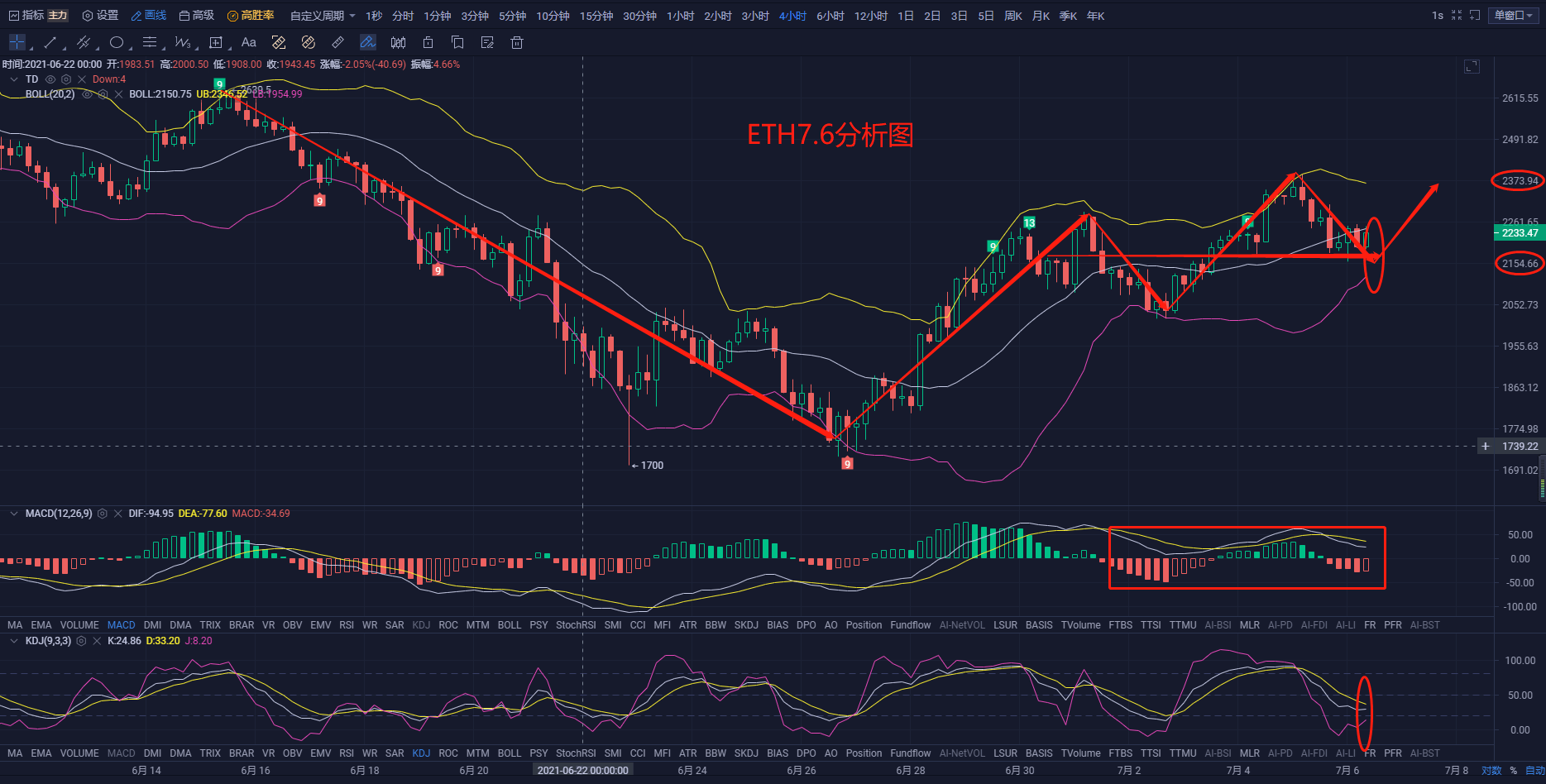This screenshot has height=784, width=1546.
Task: Click the shrink-arrows icon next to 1s
Action: (1457, 16)
